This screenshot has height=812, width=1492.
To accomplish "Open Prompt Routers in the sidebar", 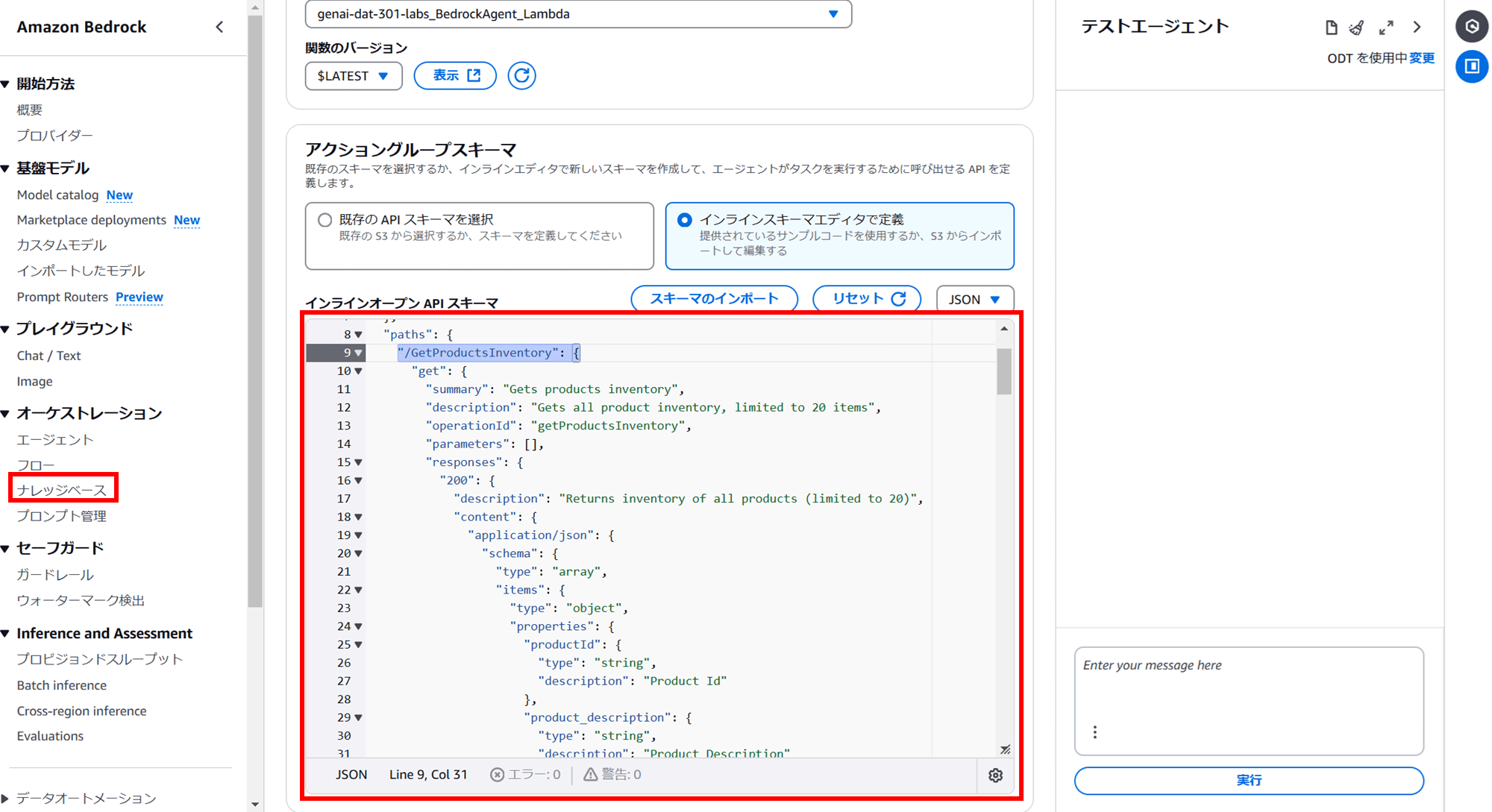I will (62, 297).
